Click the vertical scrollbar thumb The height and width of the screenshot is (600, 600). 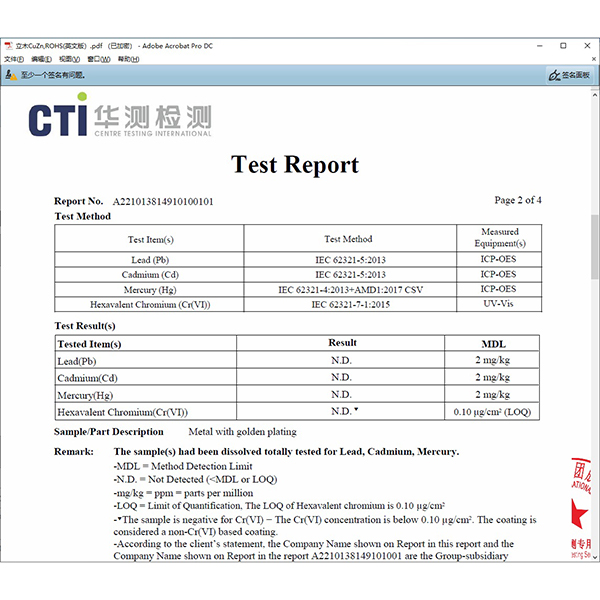(x=595, y=247)
